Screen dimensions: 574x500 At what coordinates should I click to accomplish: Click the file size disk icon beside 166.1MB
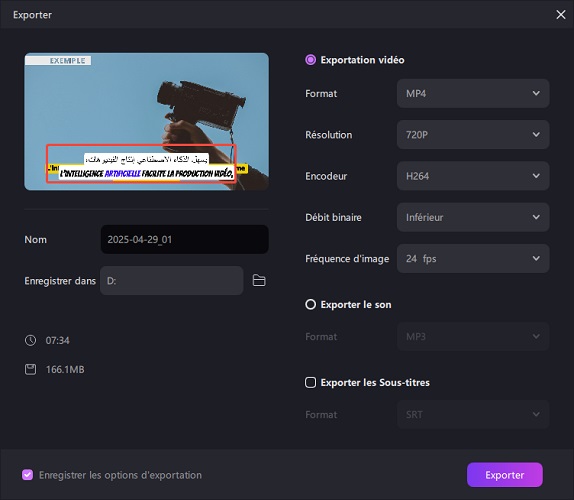pyautogui.click(x=30, y=369)
